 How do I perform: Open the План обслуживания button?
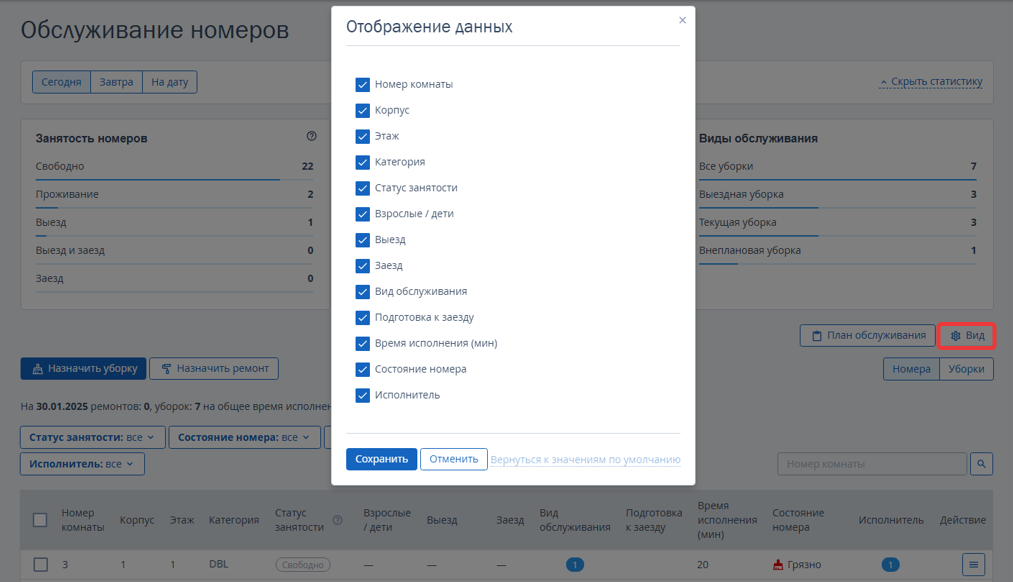[868, 335]
